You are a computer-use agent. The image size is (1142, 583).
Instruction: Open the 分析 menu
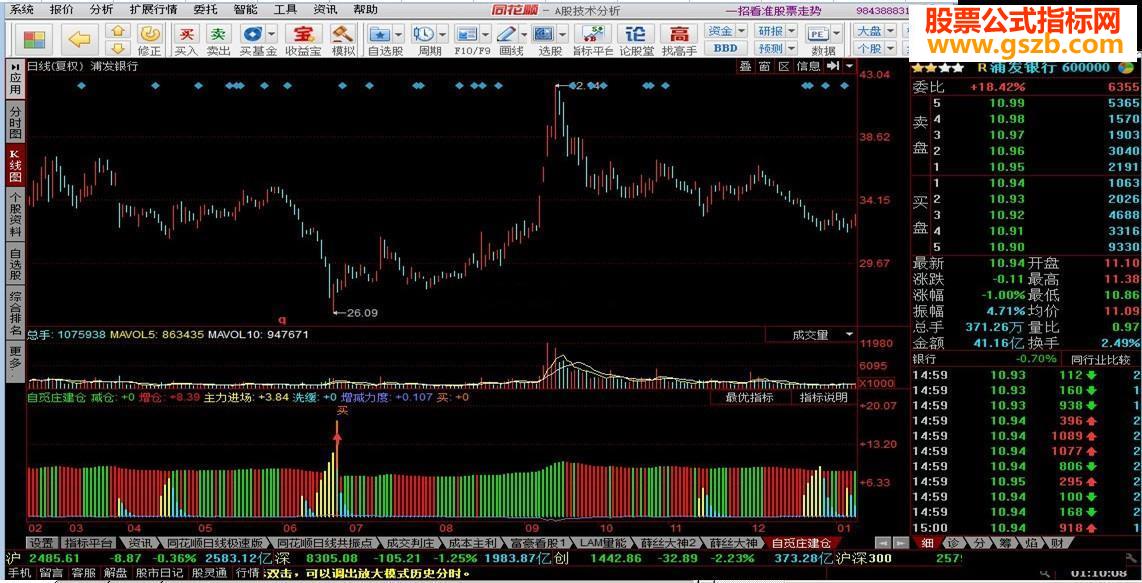click(102, 9)
